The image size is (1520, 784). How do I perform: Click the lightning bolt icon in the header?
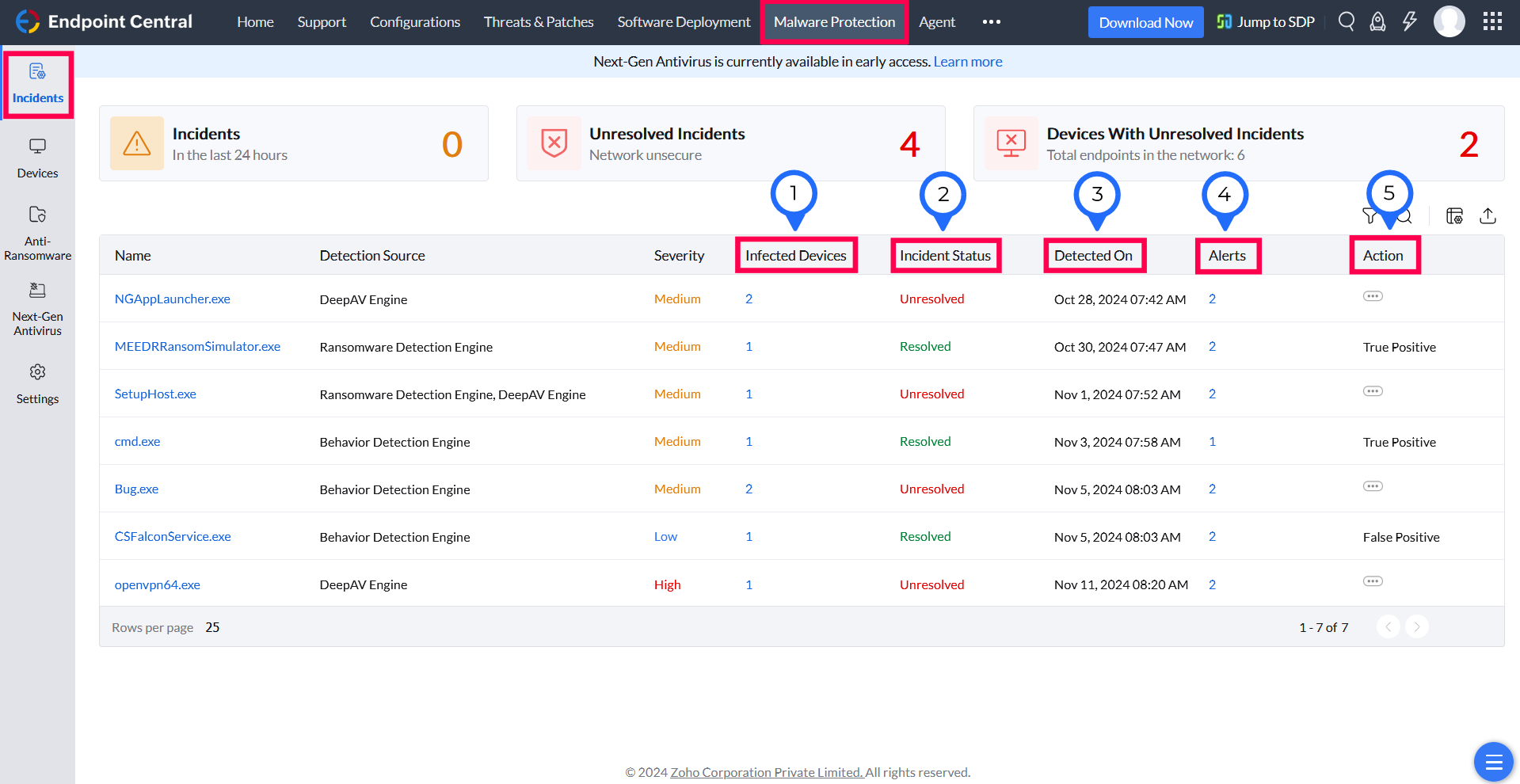pos(1409,21)
